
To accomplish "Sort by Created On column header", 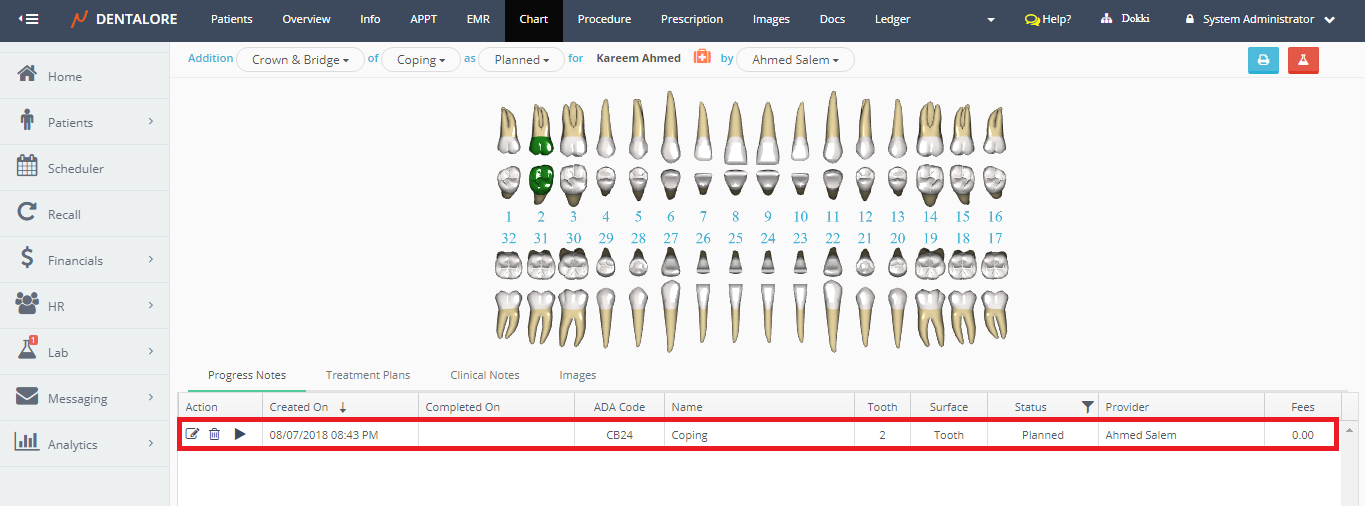I will click(x=299, y=407).
